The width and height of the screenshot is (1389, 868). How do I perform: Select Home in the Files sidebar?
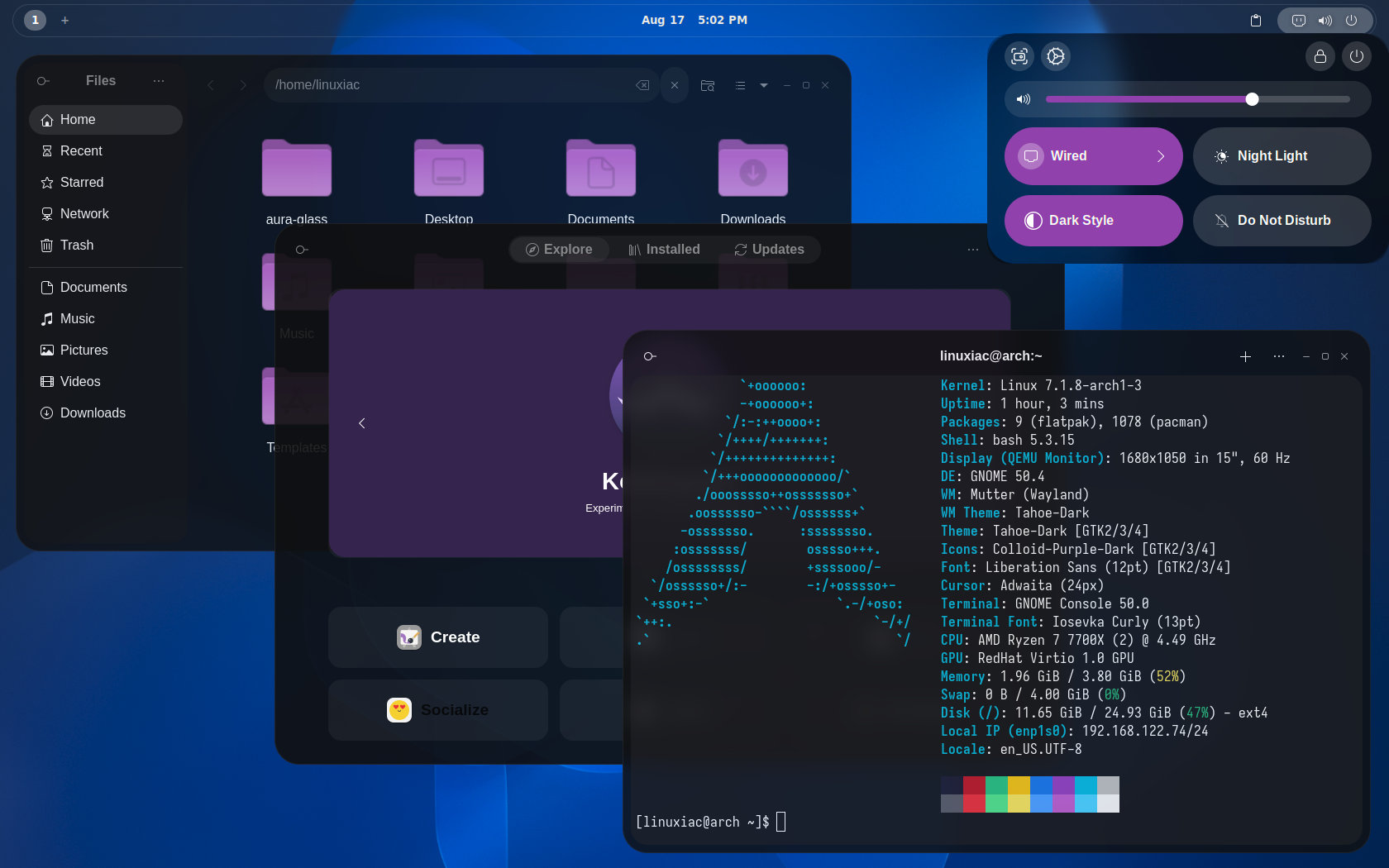[106, 120]
